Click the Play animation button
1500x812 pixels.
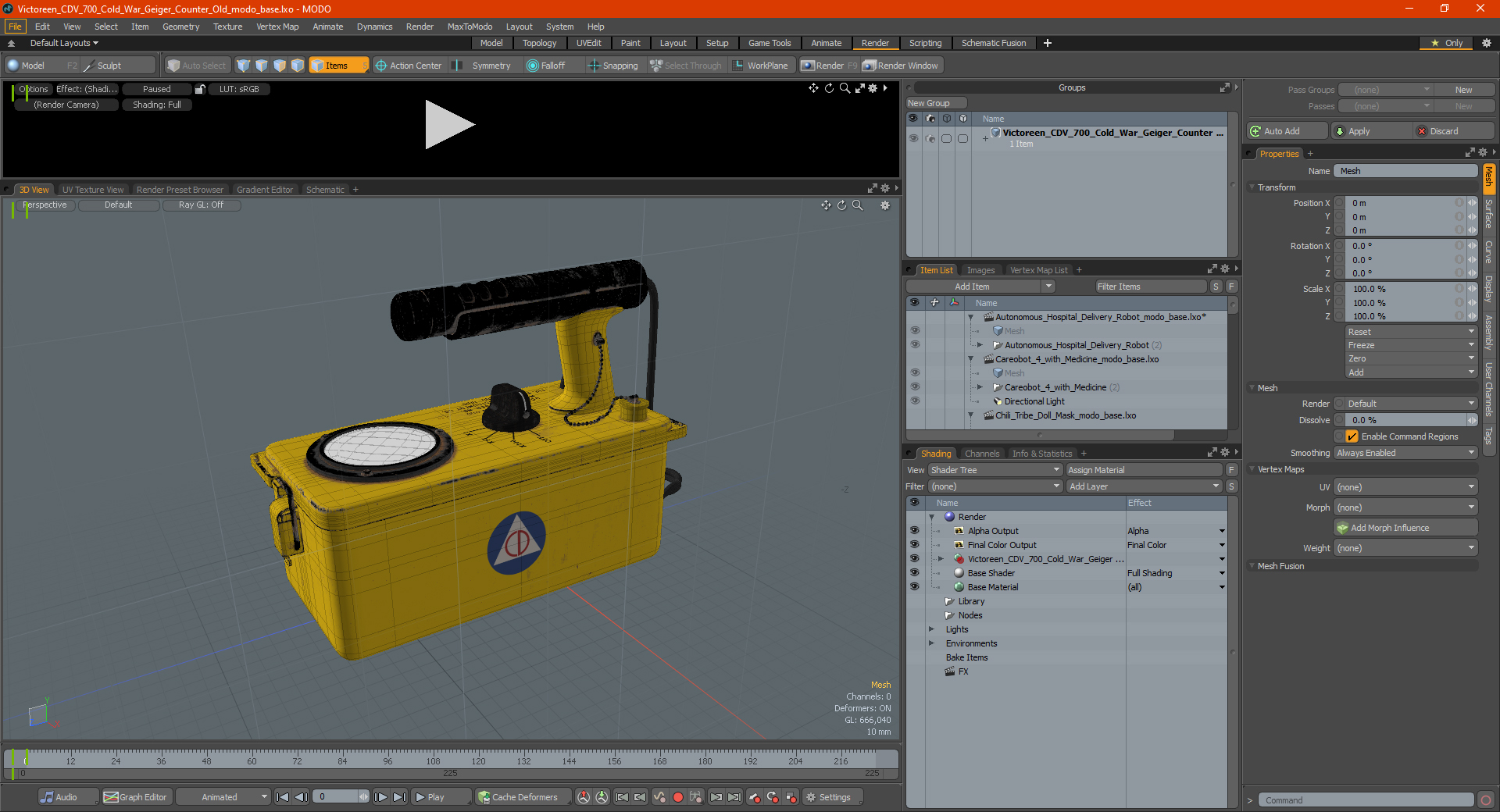441,797
